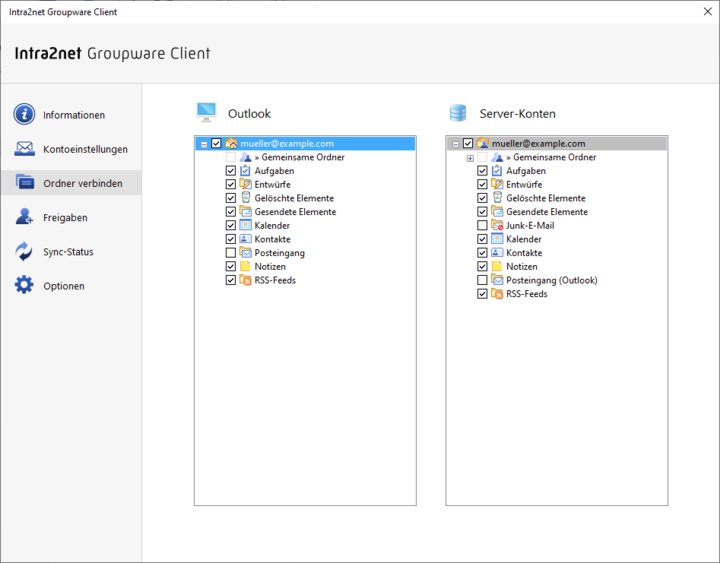Collapse mueller@example.com node in Server-Konten tree
This screenshot has width=720, height=563.
click(456, 144)
